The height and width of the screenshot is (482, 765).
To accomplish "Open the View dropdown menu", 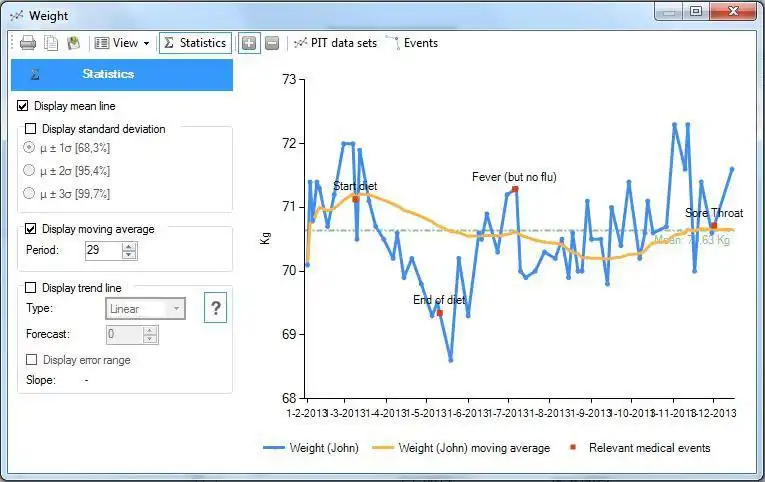I will tap(122, 43).
